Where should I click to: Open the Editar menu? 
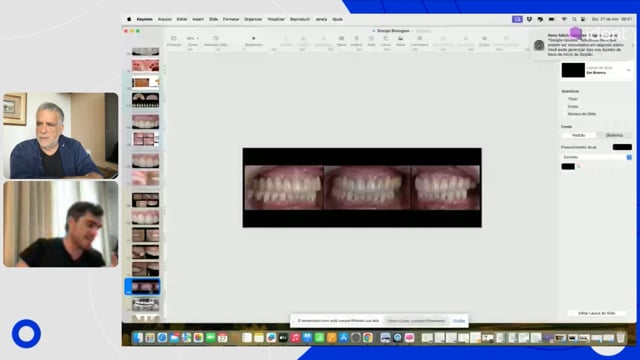(x=182, y=19)
